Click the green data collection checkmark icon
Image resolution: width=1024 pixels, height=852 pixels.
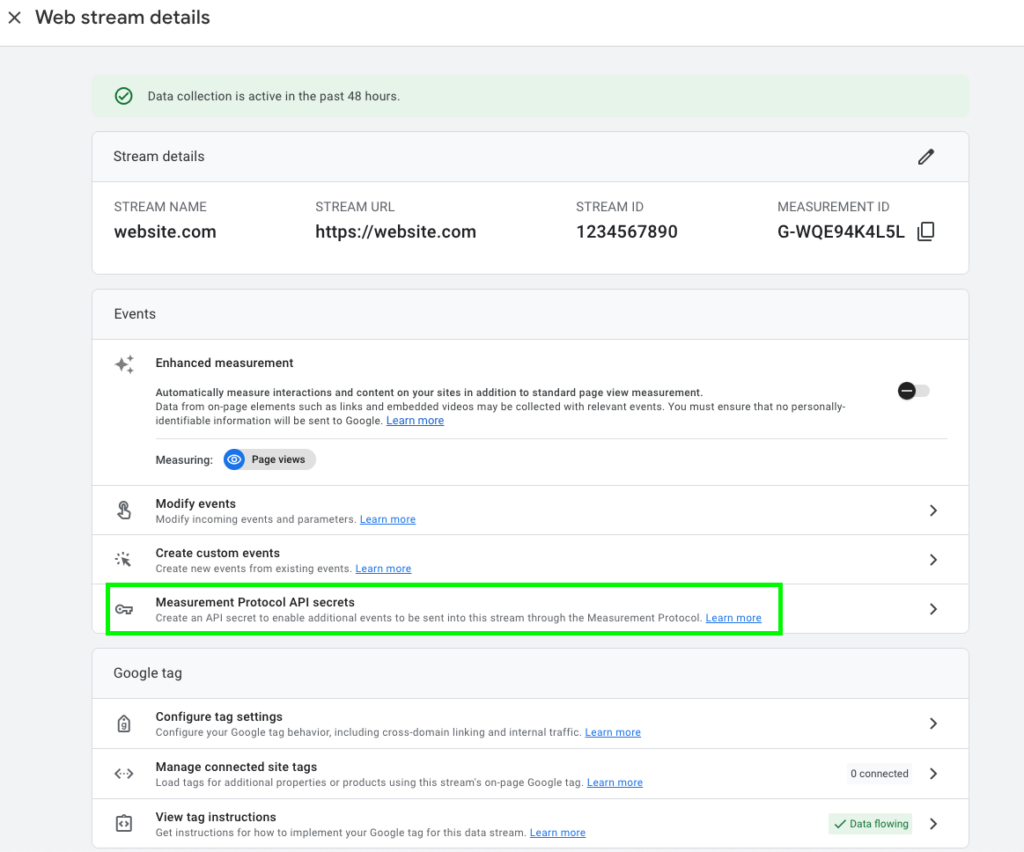coord(123,97)
